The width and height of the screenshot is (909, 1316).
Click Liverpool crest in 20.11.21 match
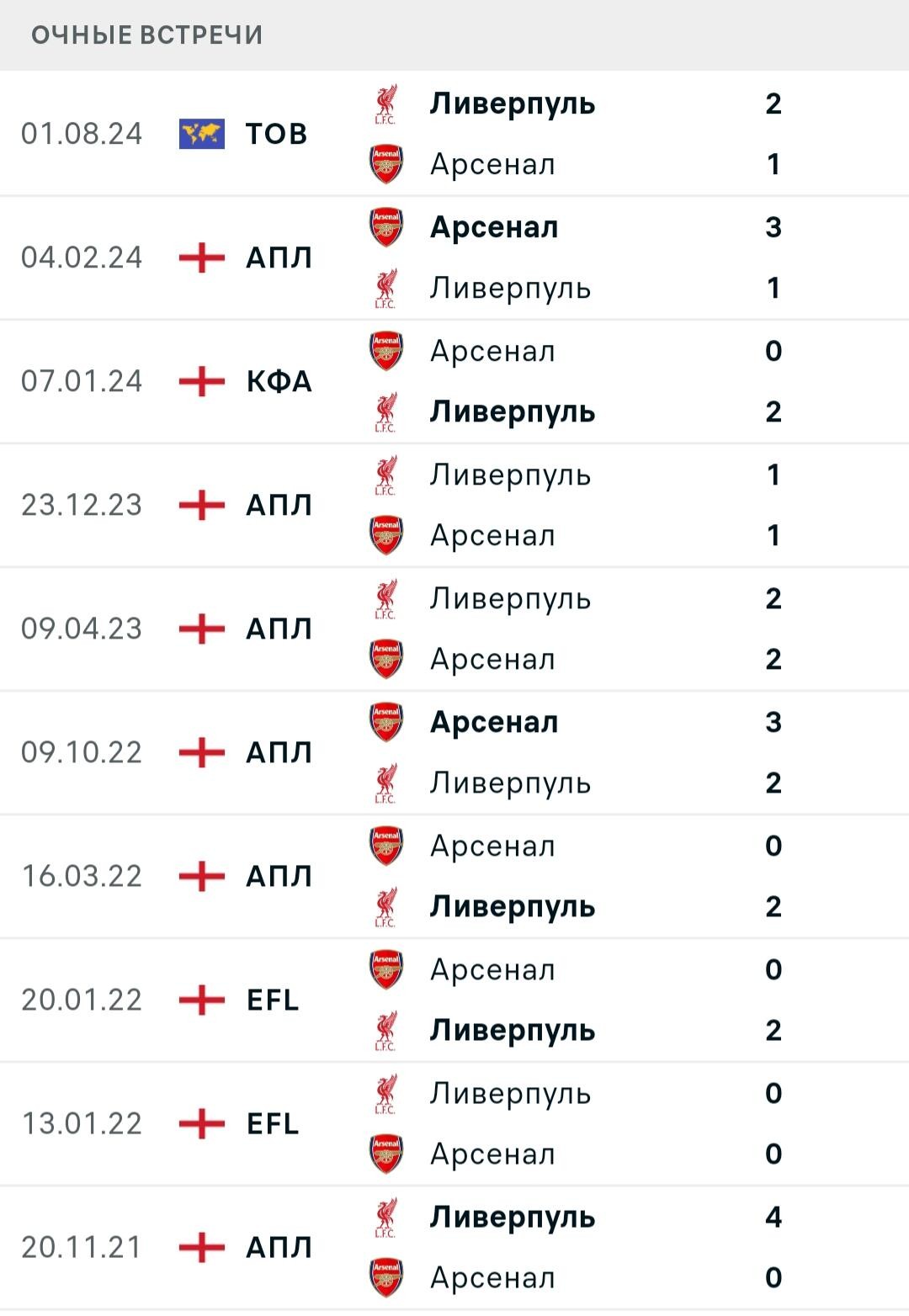point(386,1217)
